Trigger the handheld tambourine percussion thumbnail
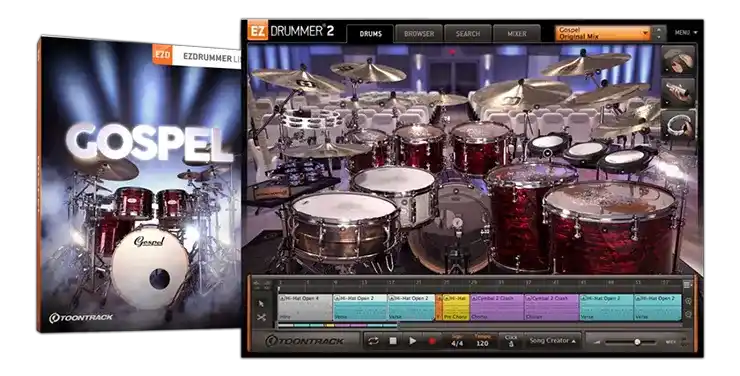740x376 pixels. click(678, 124)
